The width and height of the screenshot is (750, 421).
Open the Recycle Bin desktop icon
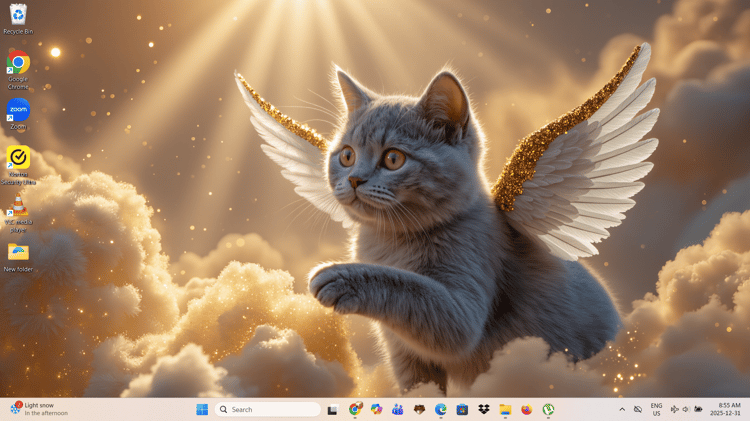18,19
